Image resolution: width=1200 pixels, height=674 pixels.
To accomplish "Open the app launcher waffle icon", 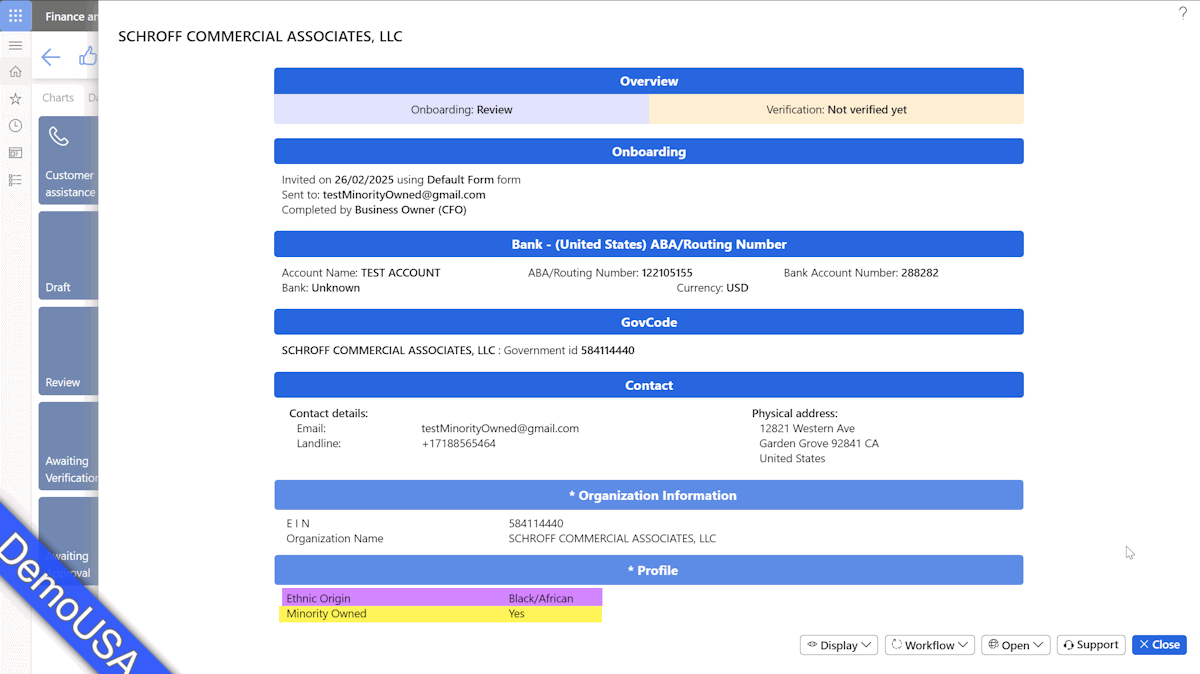I will coord(15,16).
